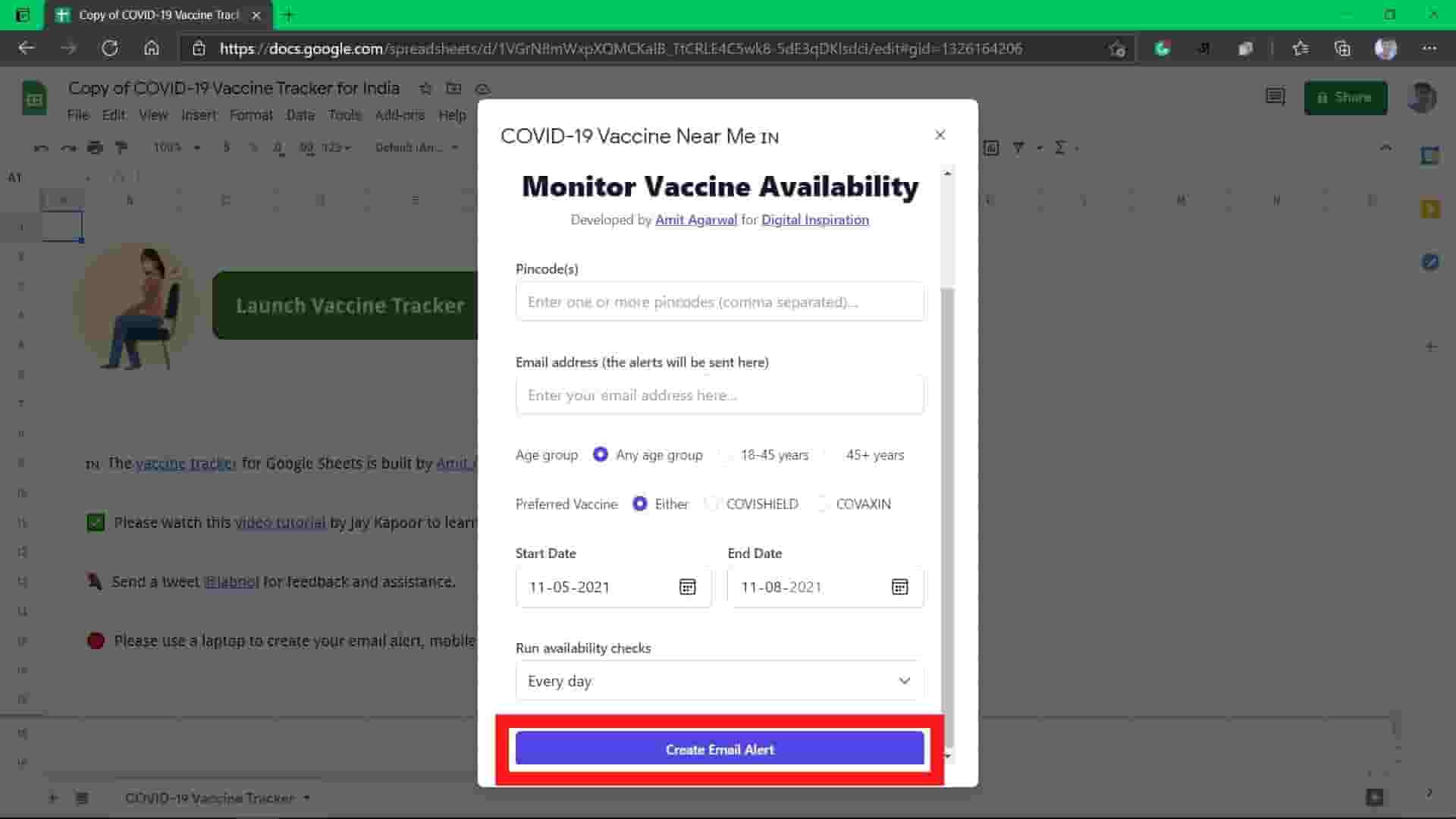Click the Move to folder icon
The image size is (1456, 819).
click(453, 89)
